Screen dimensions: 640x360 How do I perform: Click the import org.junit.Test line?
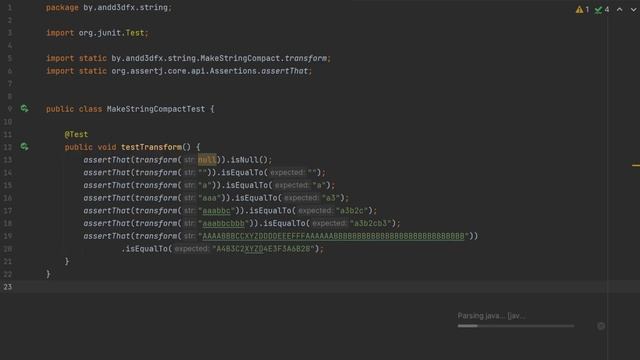(x=97, y=33)
